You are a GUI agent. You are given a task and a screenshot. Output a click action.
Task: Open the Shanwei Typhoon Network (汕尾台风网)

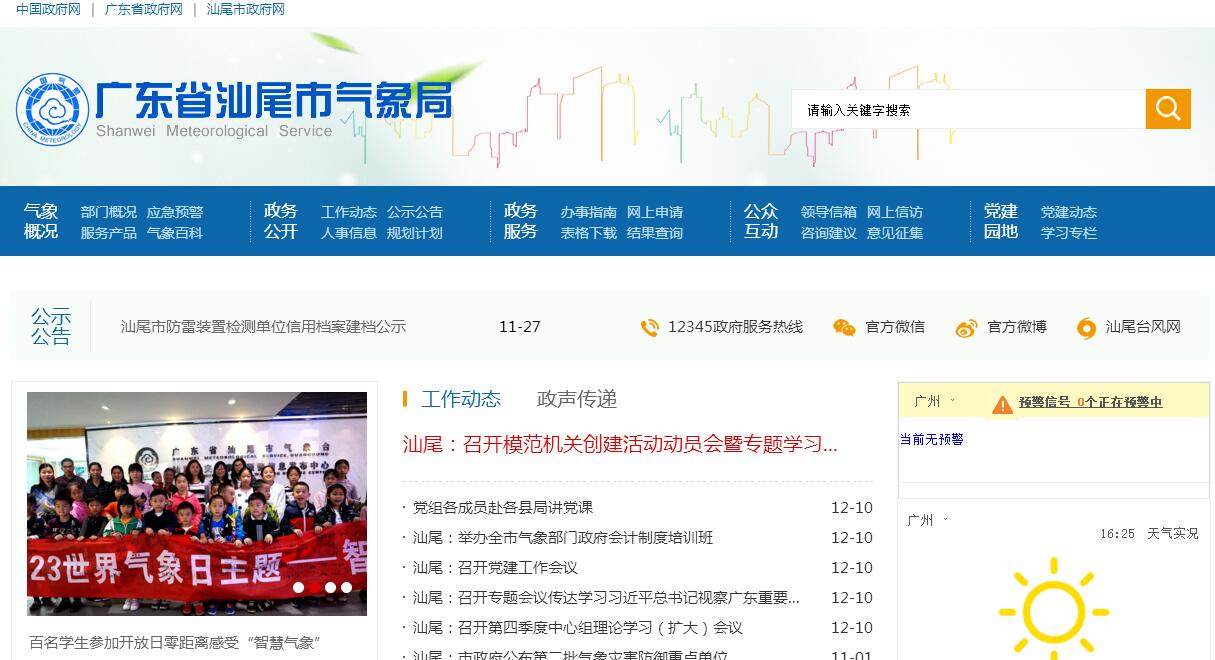click(x=1130, y=327)
